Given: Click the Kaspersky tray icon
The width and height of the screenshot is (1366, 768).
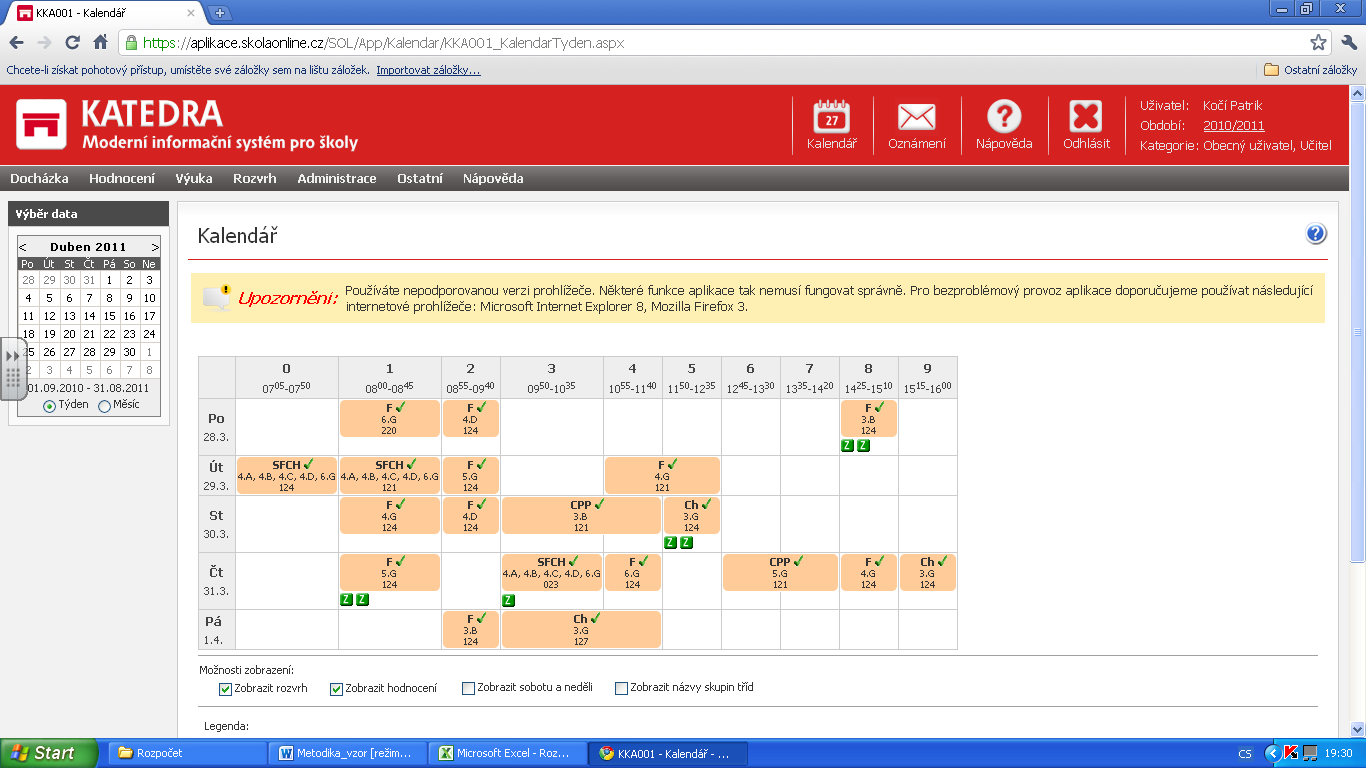Looking at the screenshot, I should 1290,753.
